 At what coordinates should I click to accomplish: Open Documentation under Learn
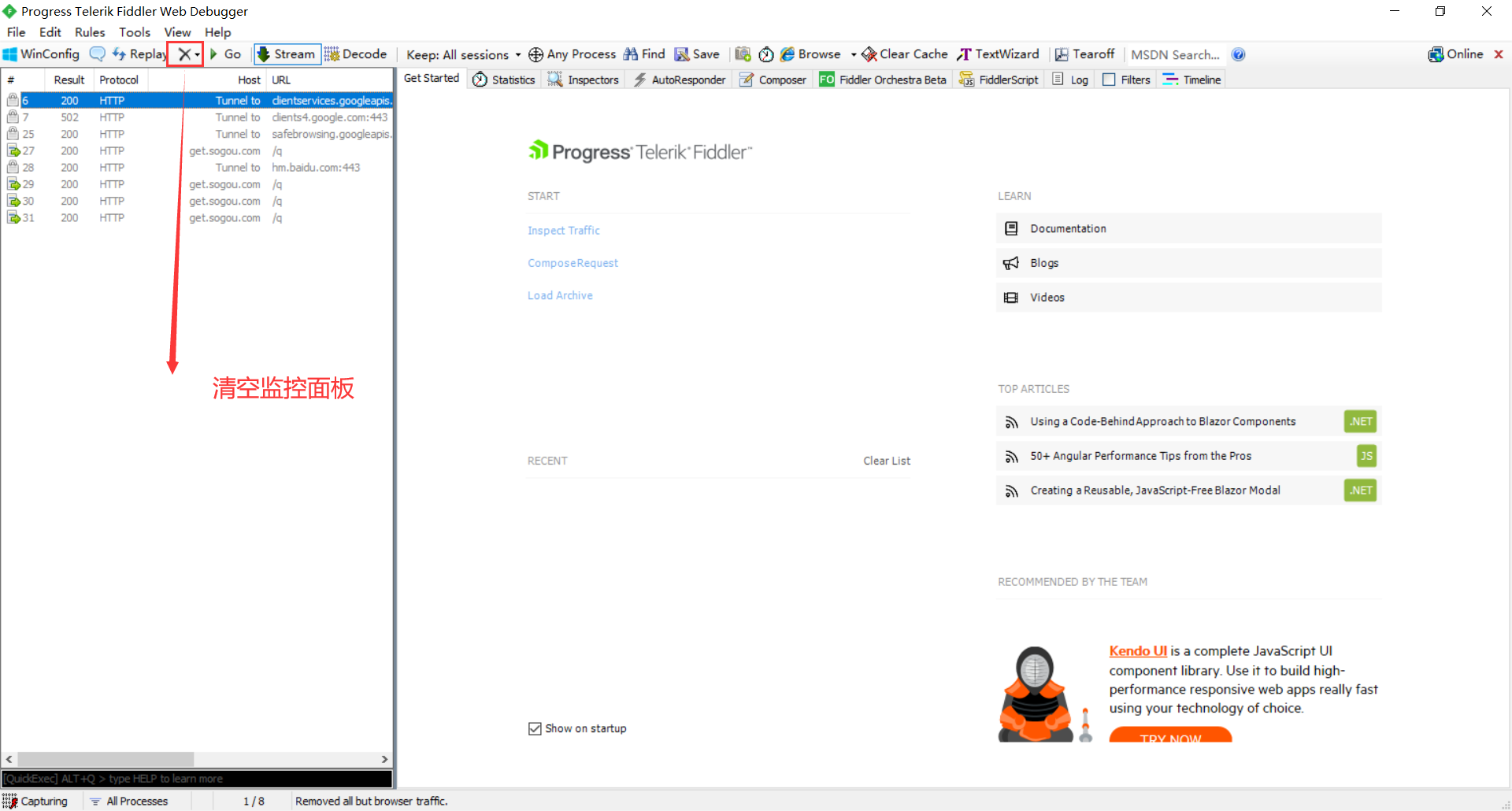[x=1189, y=228]
